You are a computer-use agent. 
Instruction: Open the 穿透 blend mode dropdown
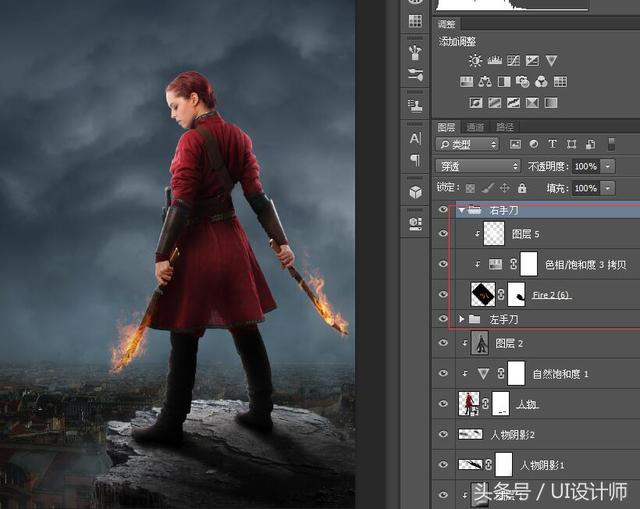478,166
